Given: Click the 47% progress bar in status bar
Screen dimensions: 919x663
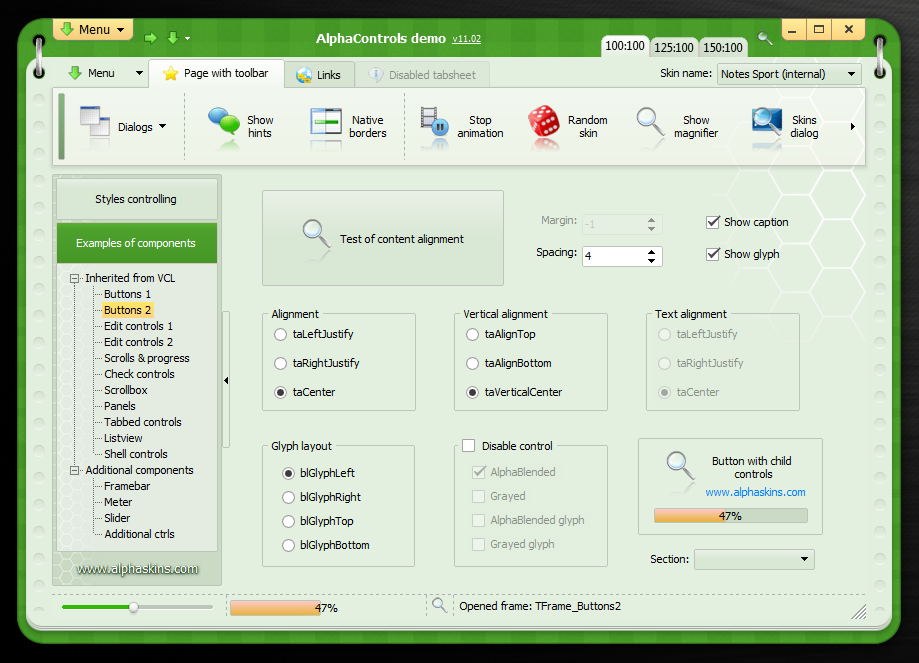Looking at the screenshot, I should [x=326, y=608].
